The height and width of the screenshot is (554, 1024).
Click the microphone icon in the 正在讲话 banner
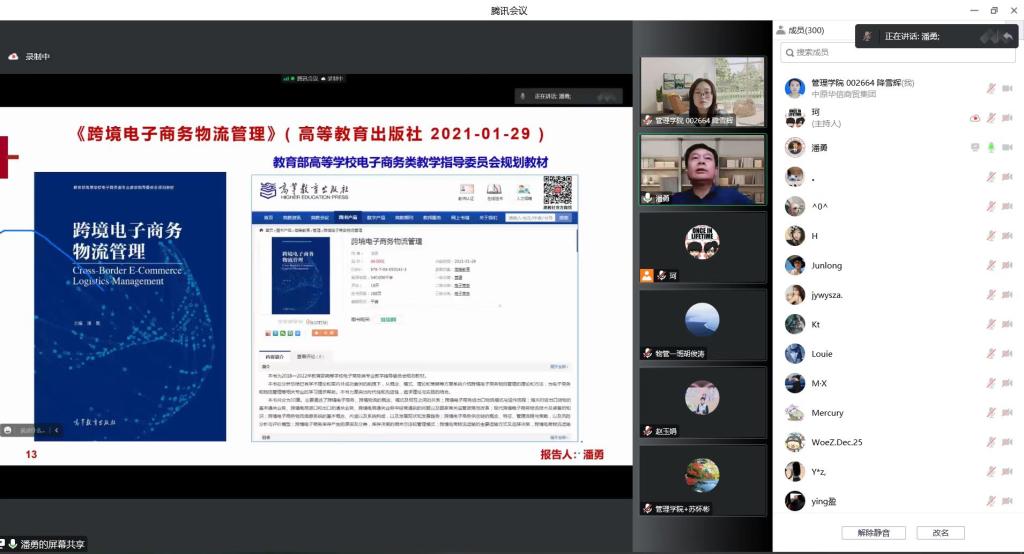click(867, 37)
